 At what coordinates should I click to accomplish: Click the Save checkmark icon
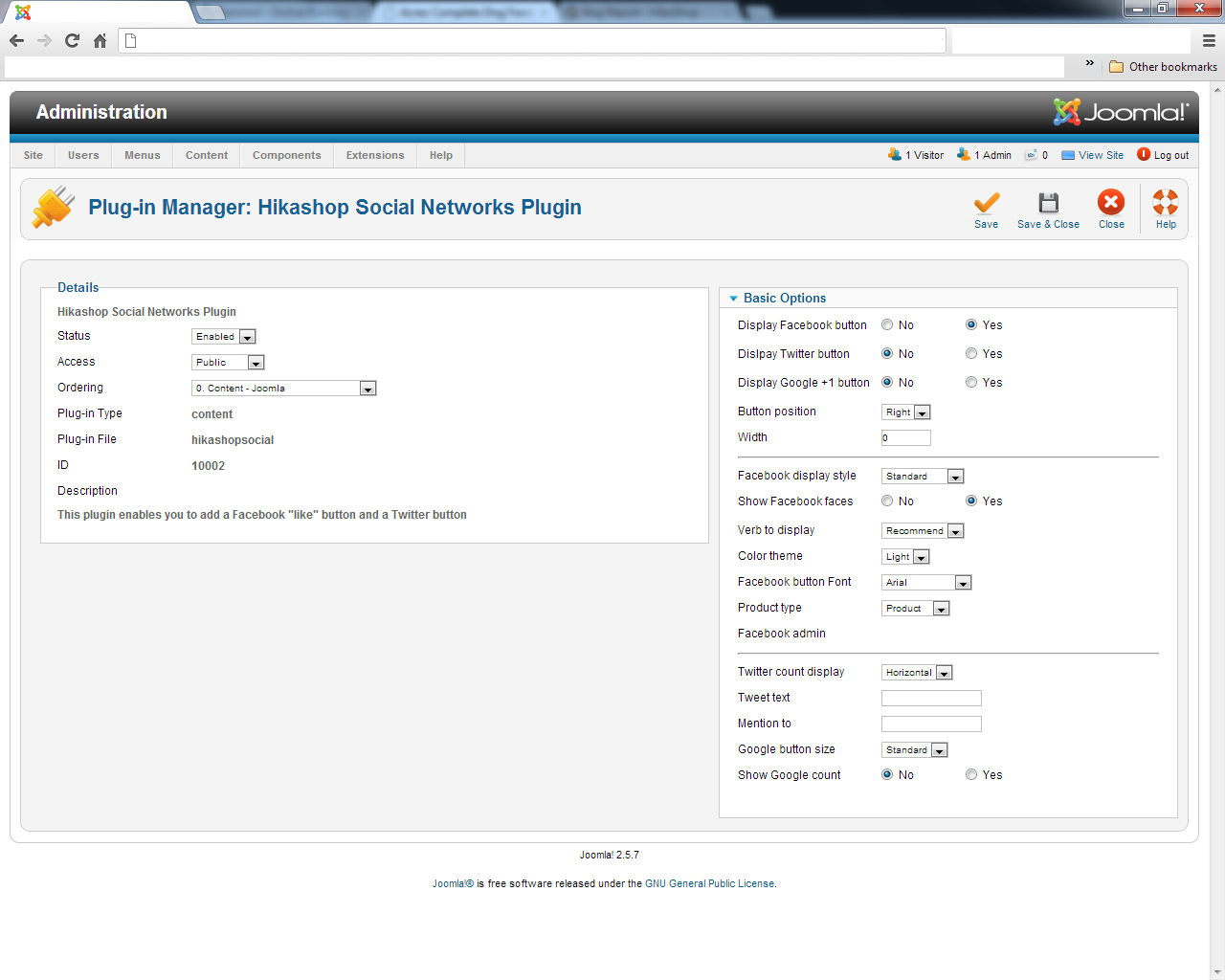pos(986,203)
